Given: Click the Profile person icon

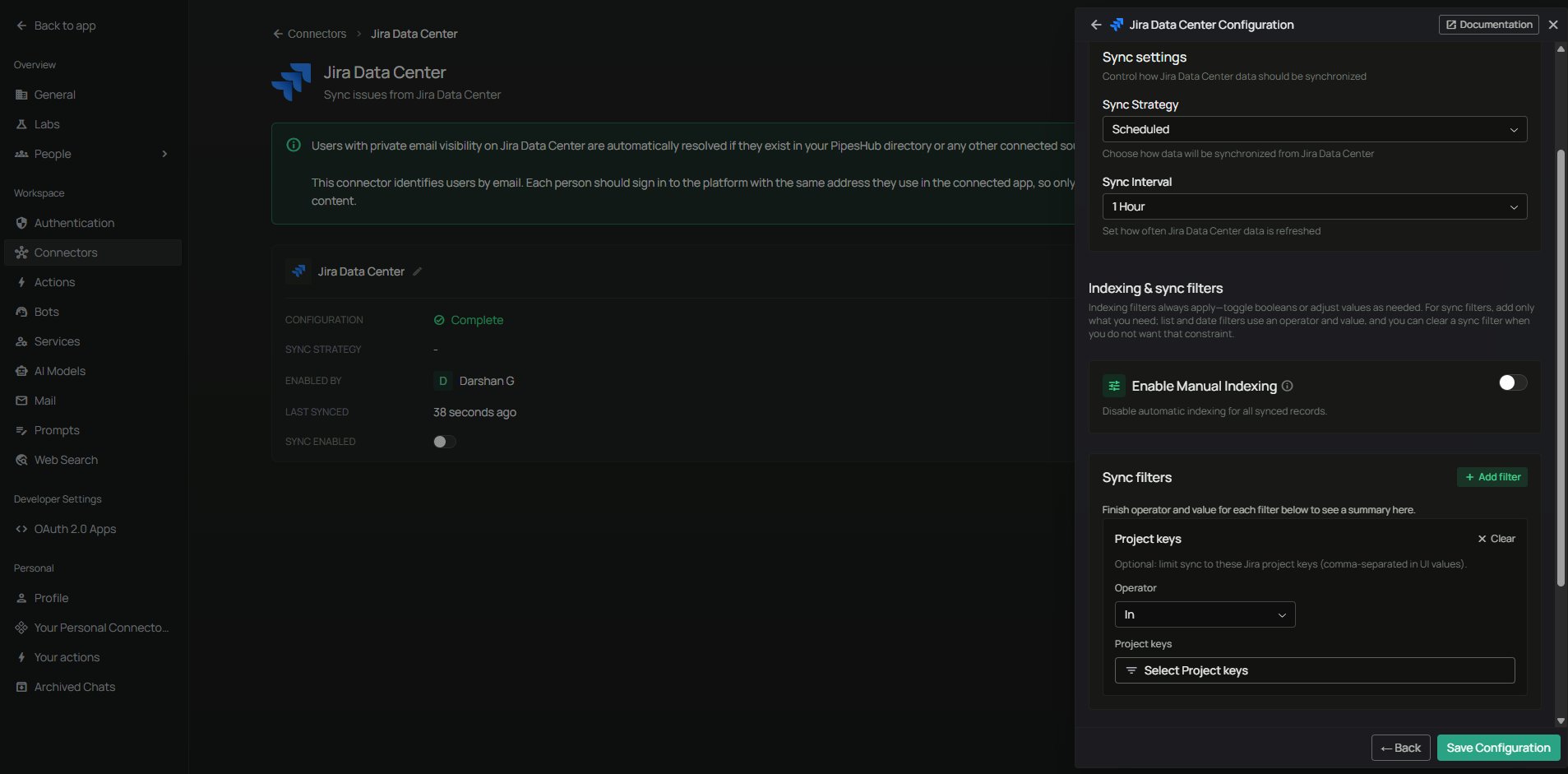Looking at the screenshot, I should point(21,598).
